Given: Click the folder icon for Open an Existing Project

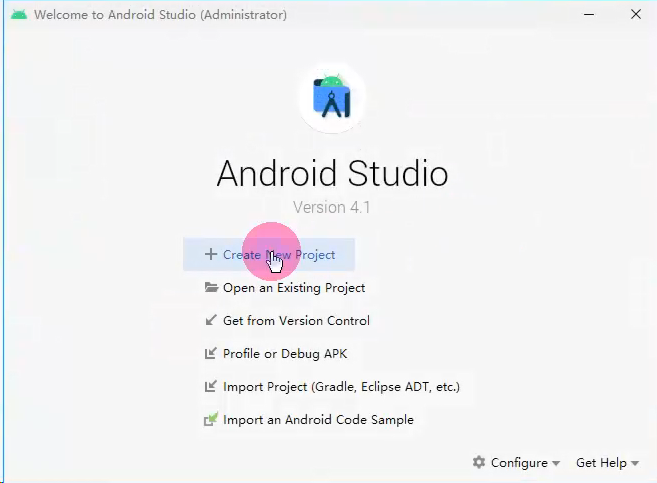Looking at the screenshot, I should pos(211,287).
